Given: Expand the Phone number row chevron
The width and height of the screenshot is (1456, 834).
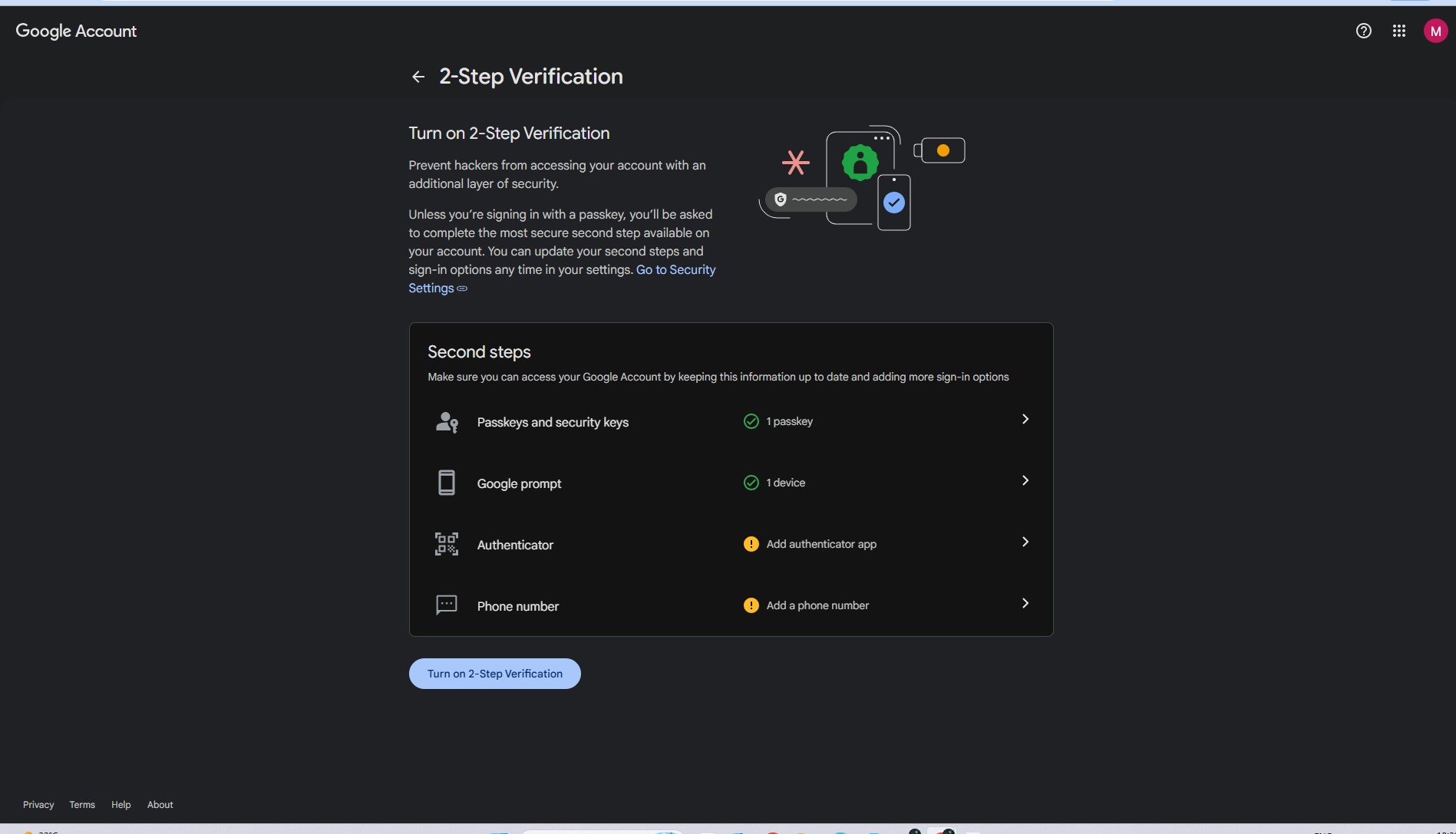Looking at the screenshot, I should (1025, 603).
